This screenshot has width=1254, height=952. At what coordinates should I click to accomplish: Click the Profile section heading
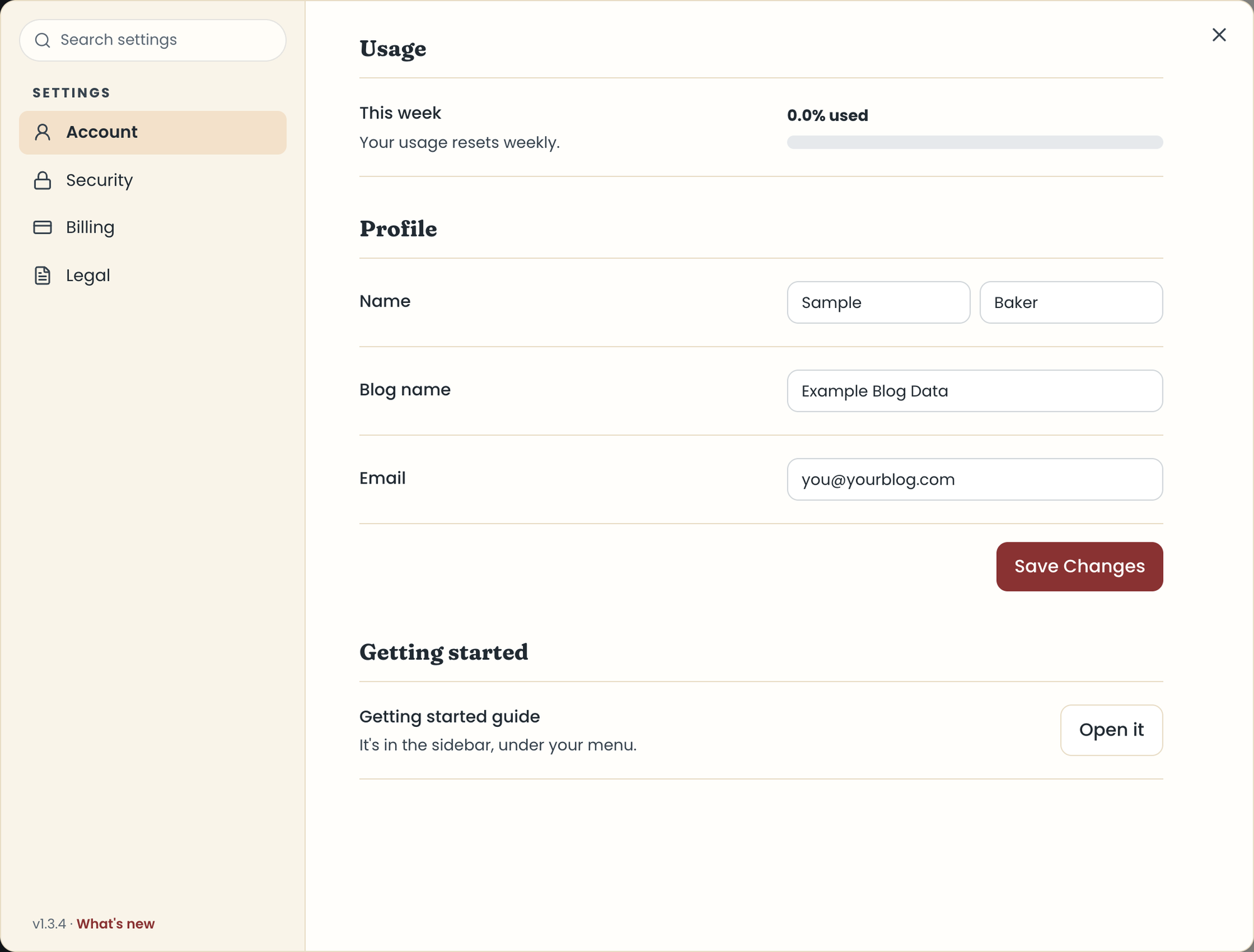[x=398, y=229]
